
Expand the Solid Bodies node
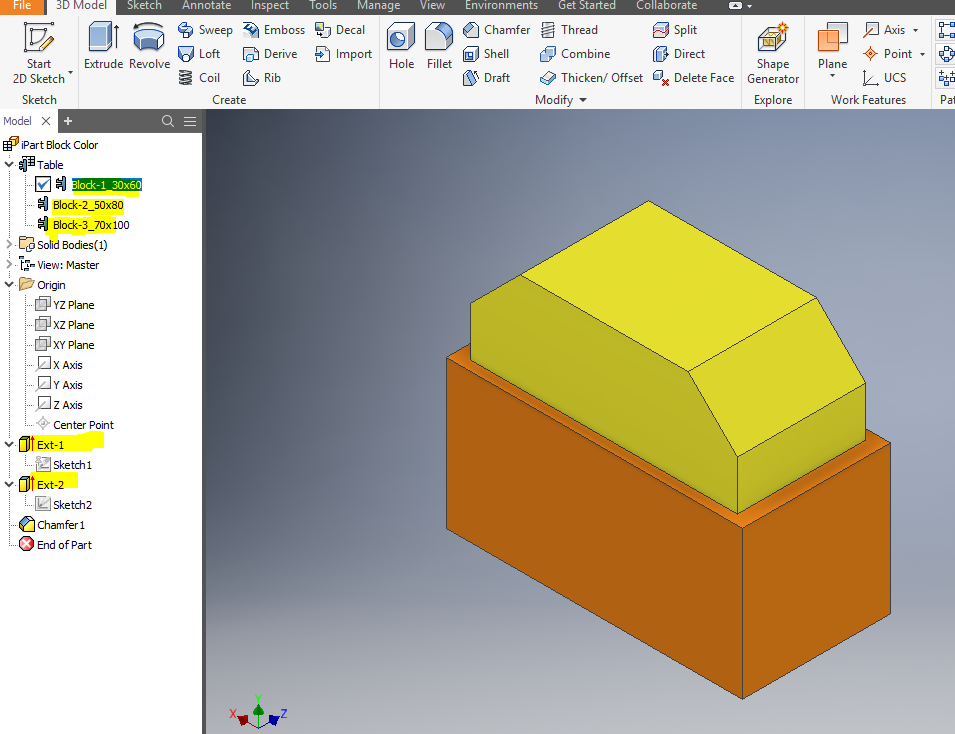9,244
